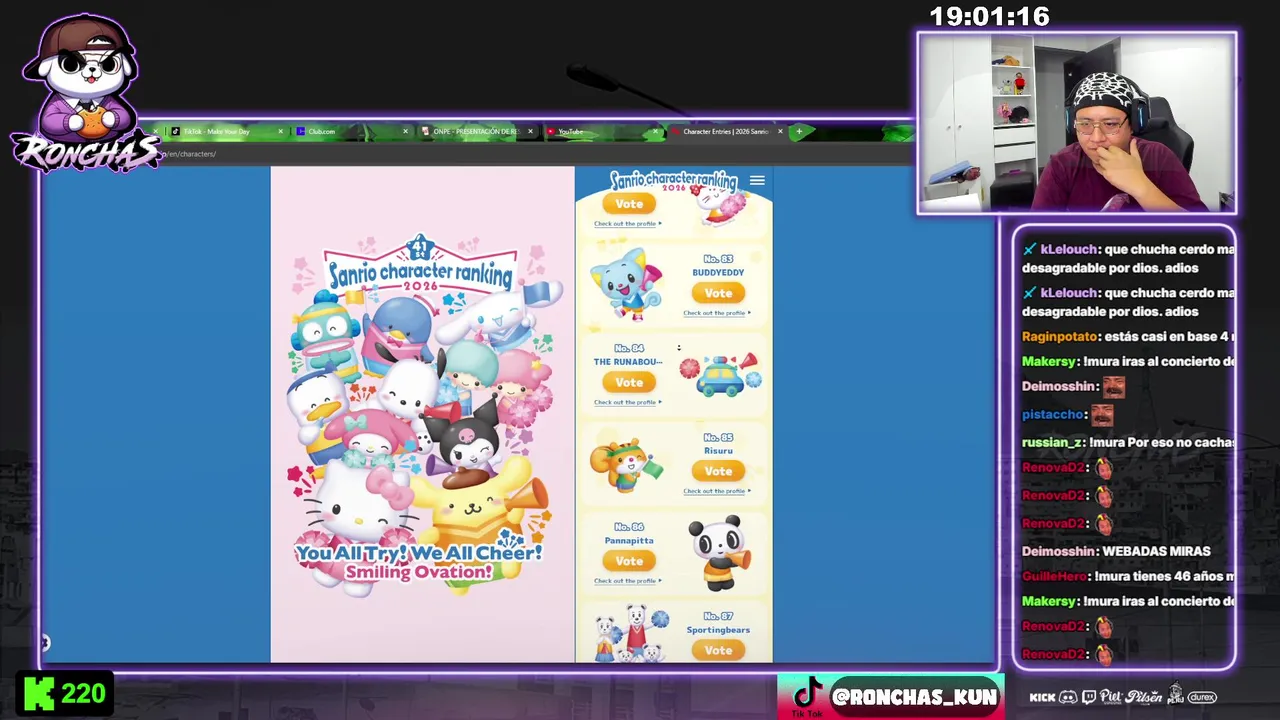The image size is (1280, 720).
Task: Click first kLelouch chat message
Action: 1128,258
